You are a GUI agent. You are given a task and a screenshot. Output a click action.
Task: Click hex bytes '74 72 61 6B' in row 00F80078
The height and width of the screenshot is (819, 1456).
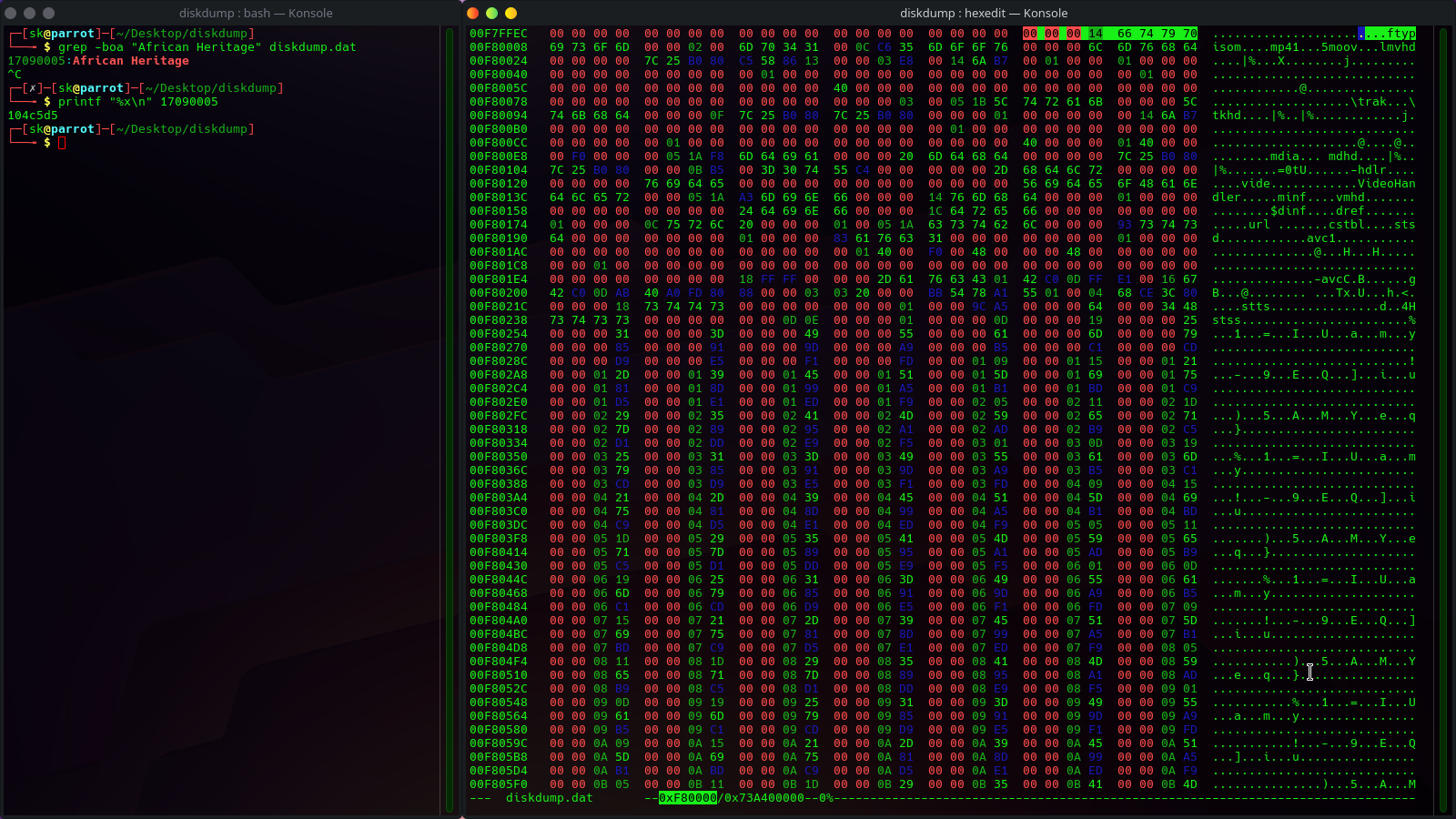1063,102
